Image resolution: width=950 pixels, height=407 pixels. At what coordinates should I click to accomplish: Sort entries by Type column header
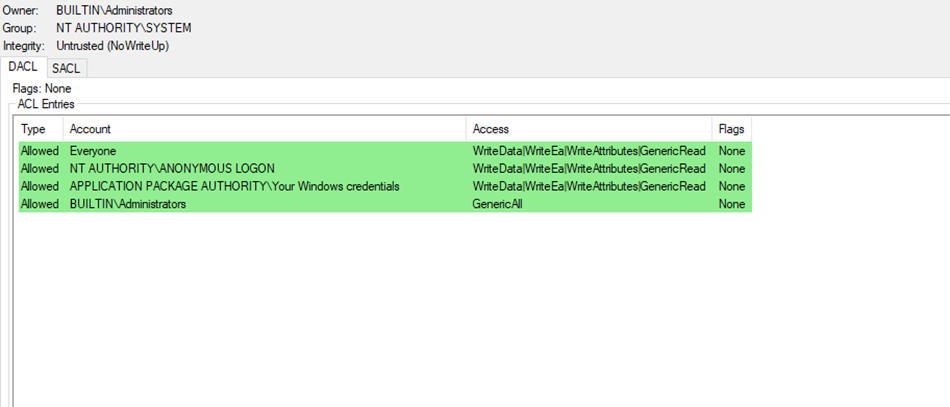34,129
